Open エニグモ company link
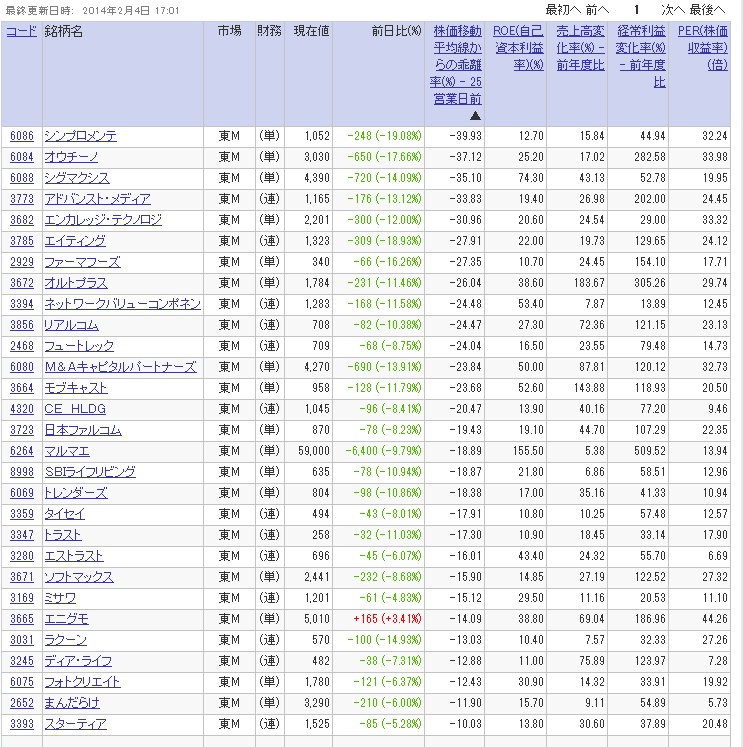Image resolution: width=743 pixels, height=747 pixels. (67, 618)
